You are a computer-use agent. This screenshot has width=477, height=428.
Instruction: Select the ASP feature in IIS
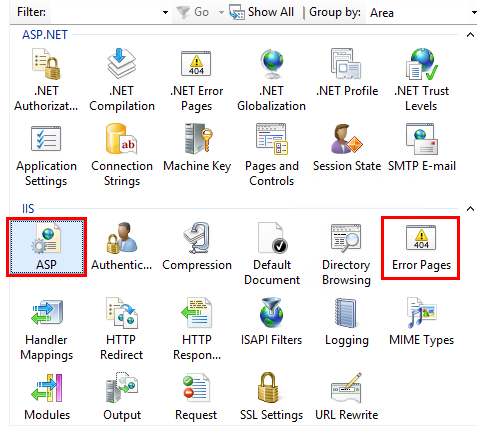point(47,247)
